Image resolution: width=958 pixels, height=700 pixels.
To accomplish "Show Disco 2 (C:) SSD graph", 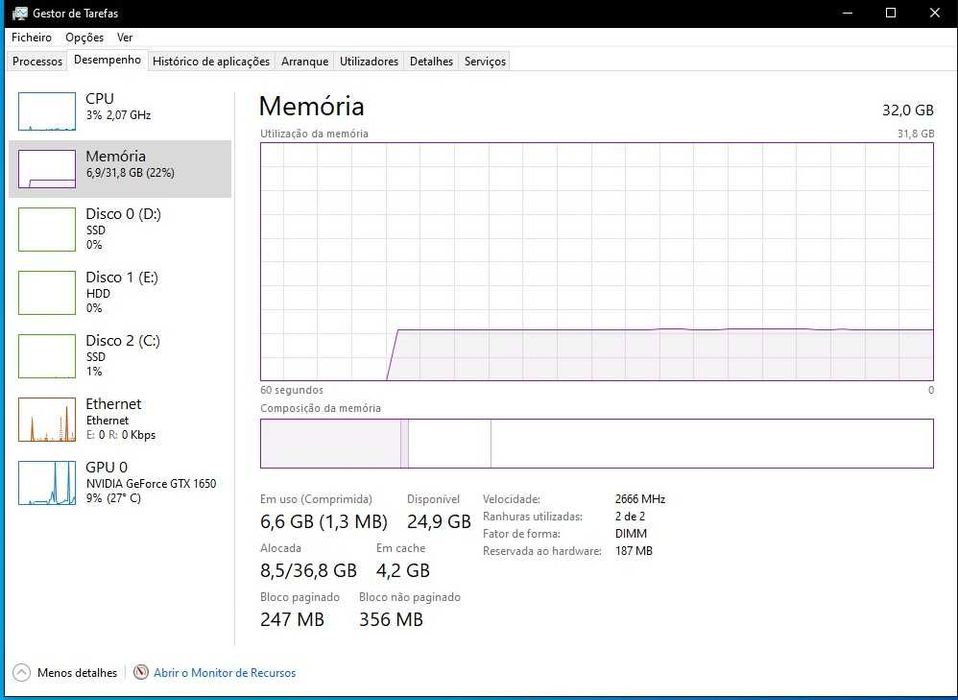I will [47, 355].
